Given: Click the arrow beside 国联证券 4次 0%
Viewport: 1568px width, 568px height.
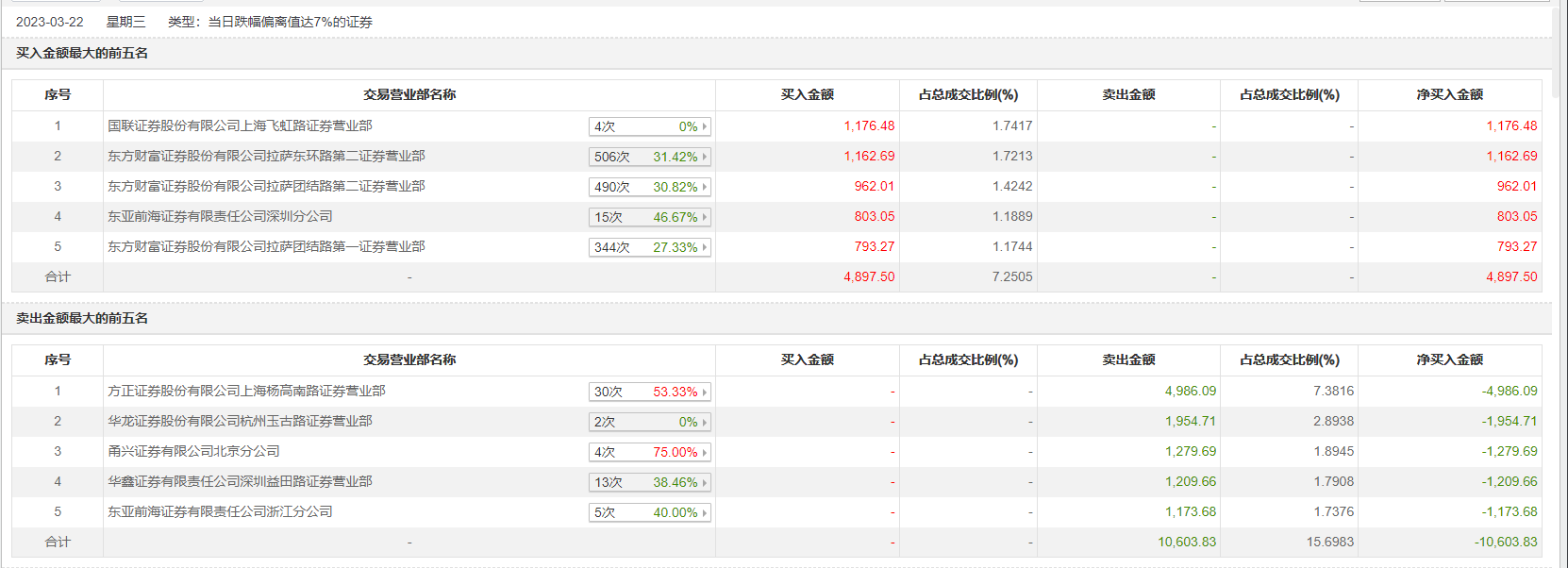Looking at the screenshot, I should pyautogui.click(x=704, y=126).
